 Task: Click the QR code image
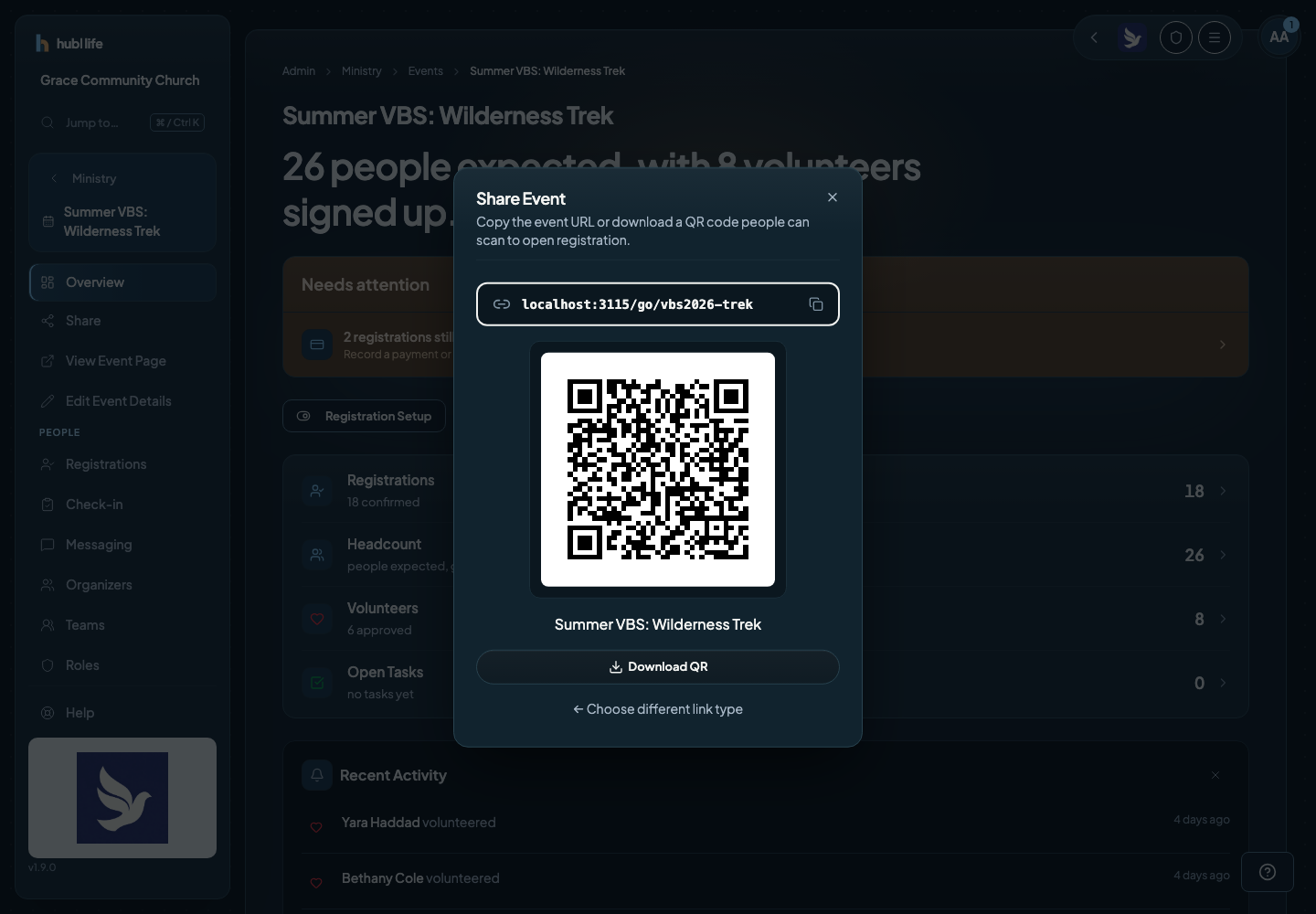coord(658,470)
